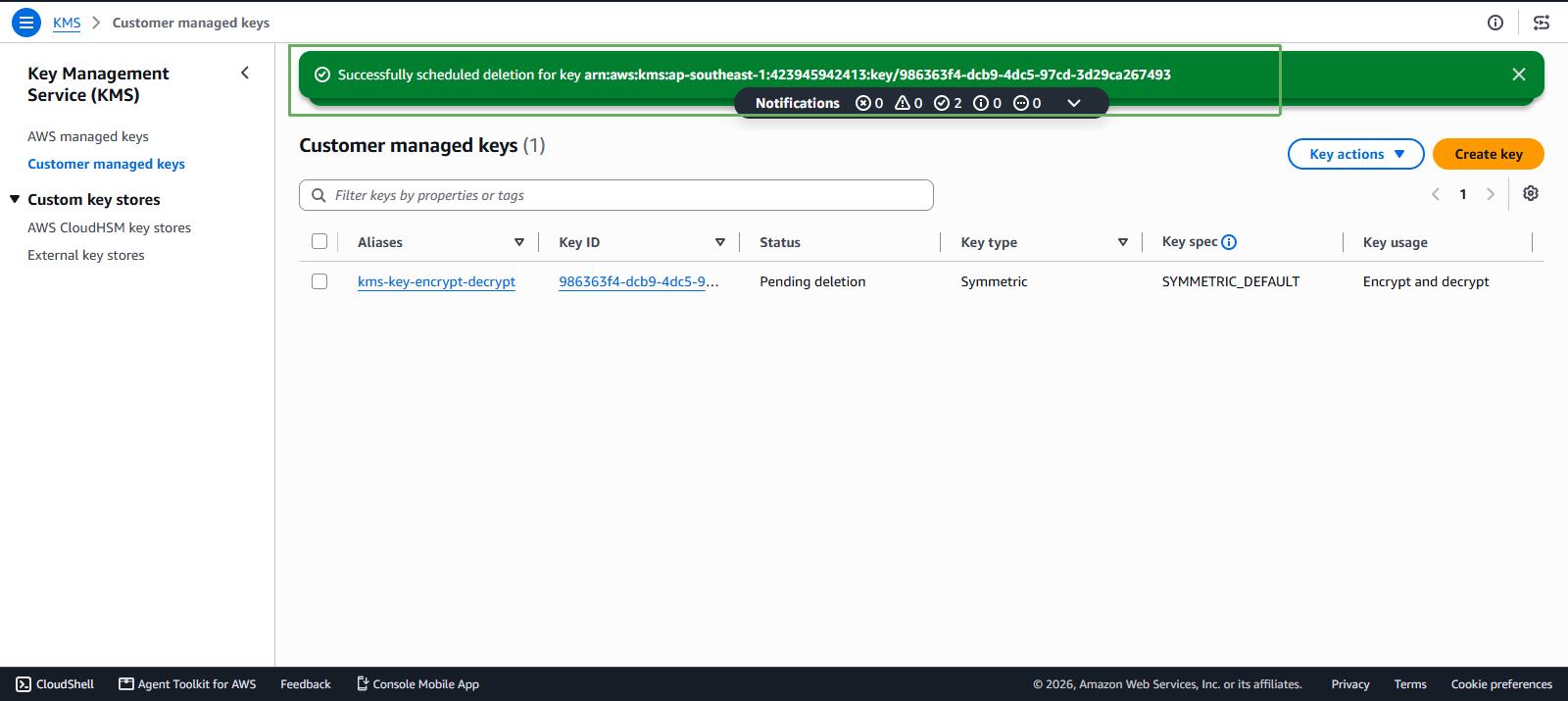The height and width of the screenshot is (701, 1568).
Task: Go to previous page of keys
Action: [1436, 194]
